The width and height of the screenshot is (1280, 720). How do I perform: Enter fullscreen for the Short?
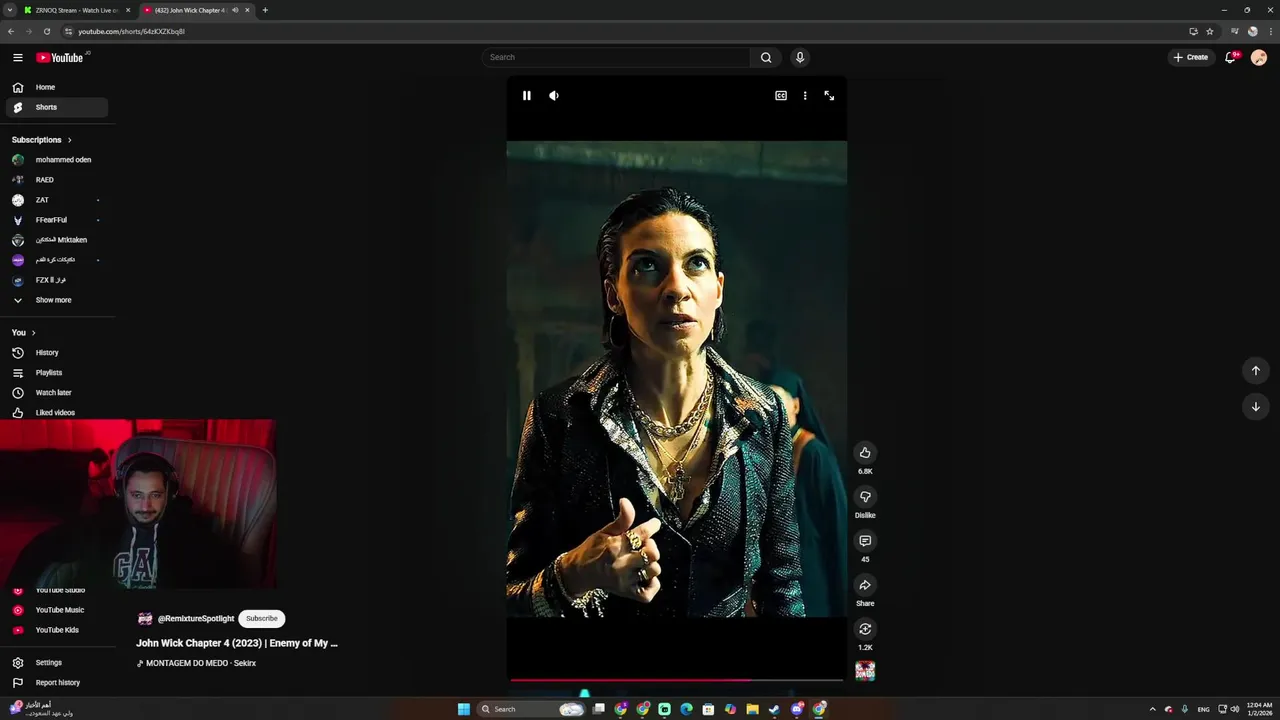(x=829, y=96)
